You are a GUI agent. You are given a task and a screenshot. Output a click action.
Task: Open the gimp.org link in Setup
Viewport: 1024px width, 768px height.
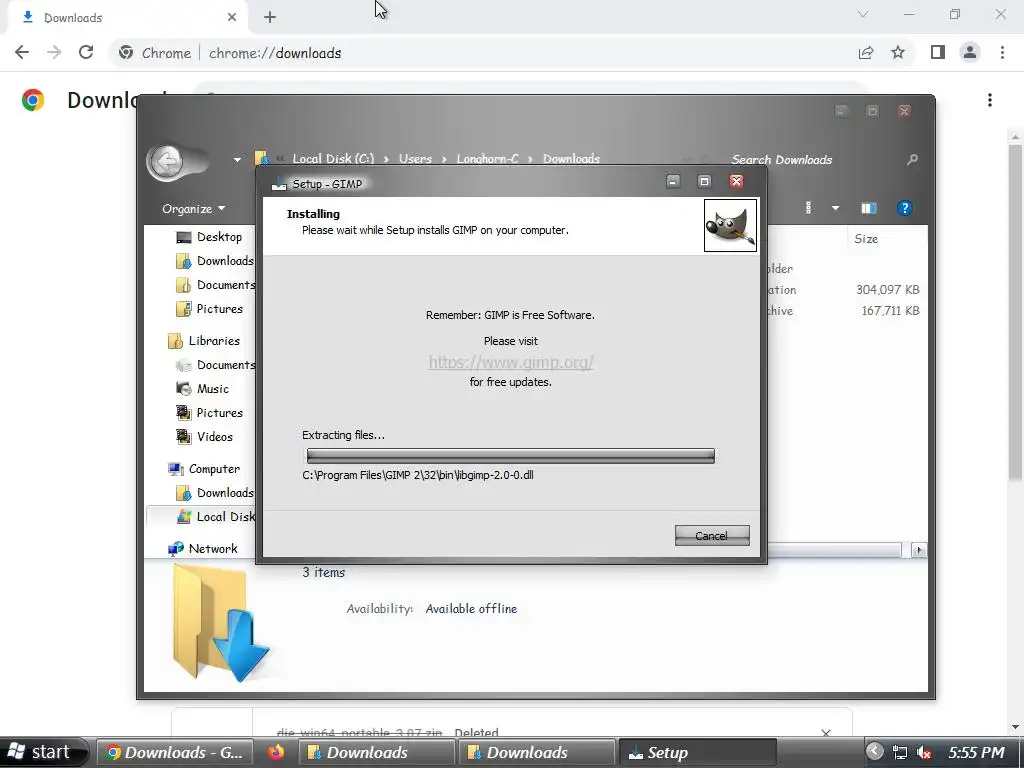tap(511, 362)
